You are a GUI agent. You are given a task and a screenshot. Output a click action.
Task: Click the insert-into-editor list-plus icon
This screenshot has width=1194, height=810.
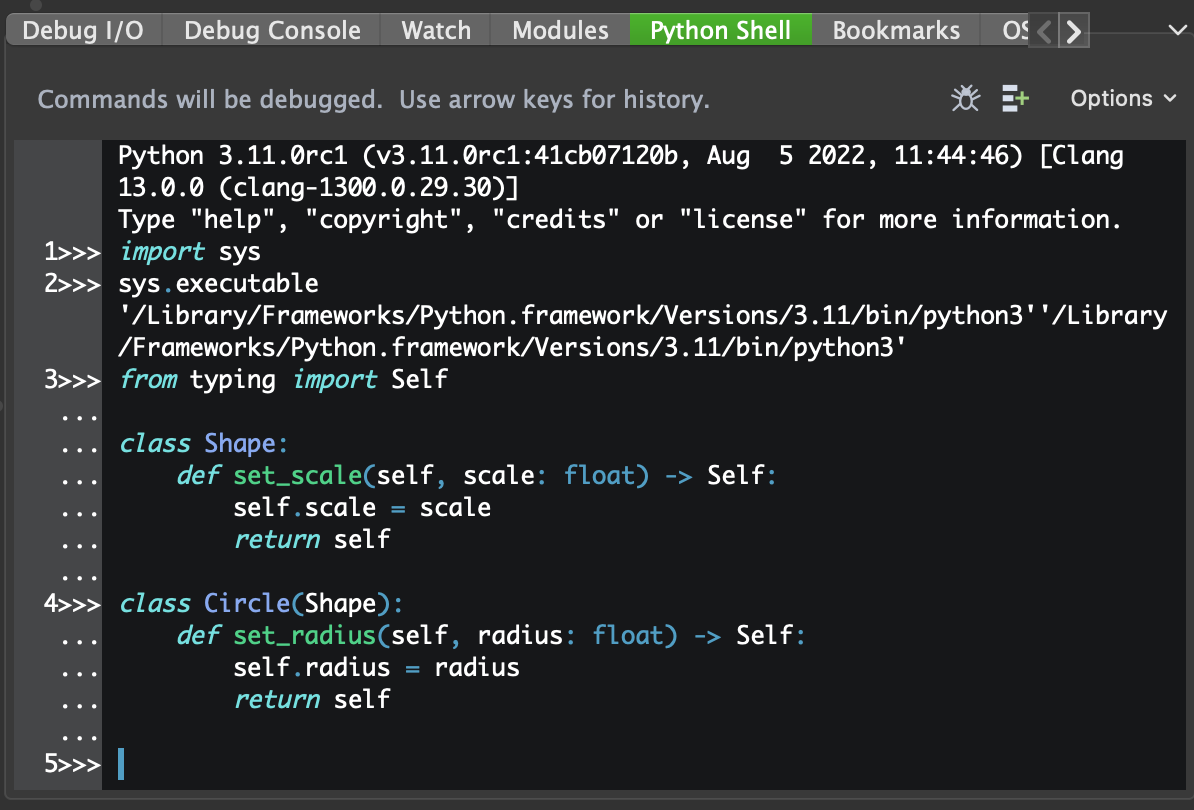click(x=1013, y=98)
